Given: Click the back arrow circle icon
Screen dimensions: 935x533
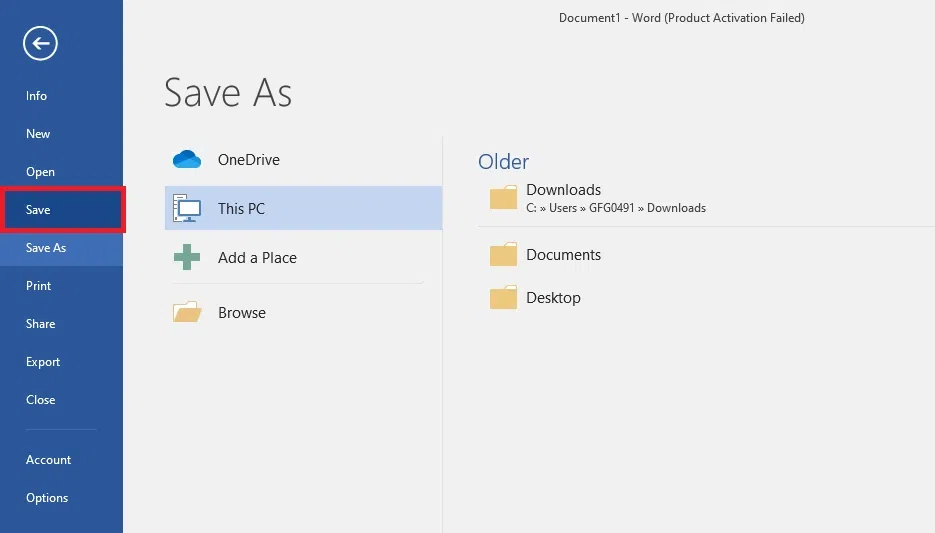Looking at the screenshot, I should (x=40, y=43).
